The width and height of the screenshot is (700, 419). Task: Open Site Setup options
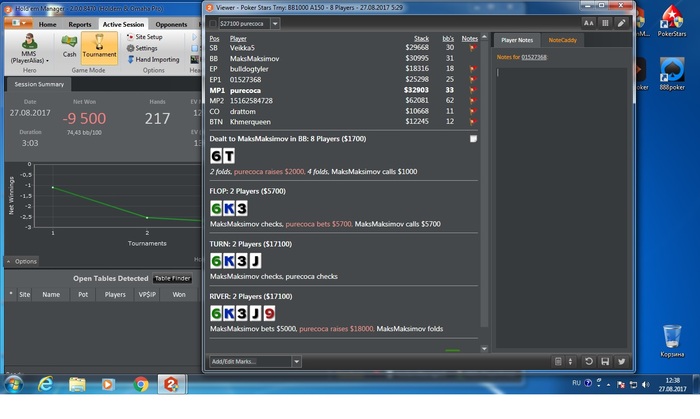point(144,37)
